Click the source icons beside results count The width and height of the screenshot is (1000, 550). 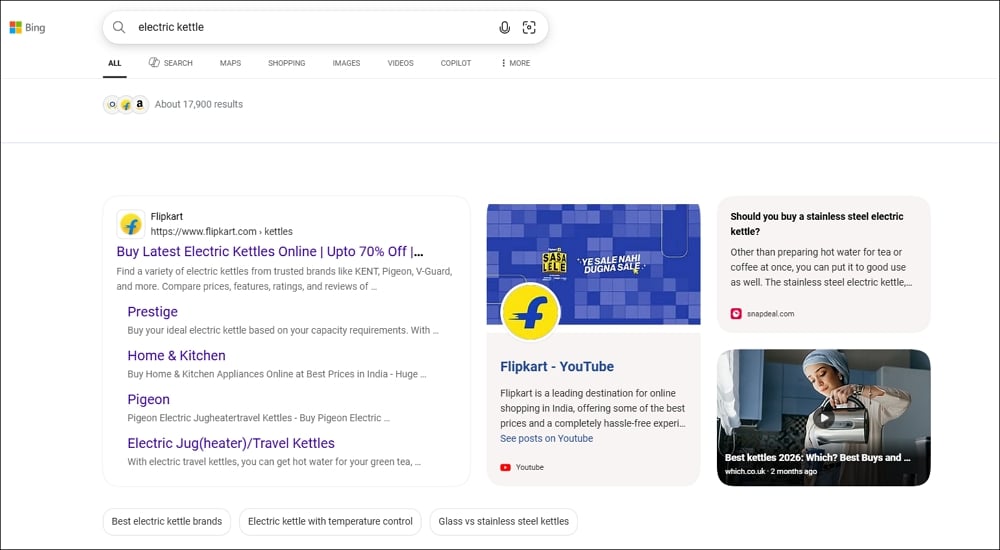126,105
